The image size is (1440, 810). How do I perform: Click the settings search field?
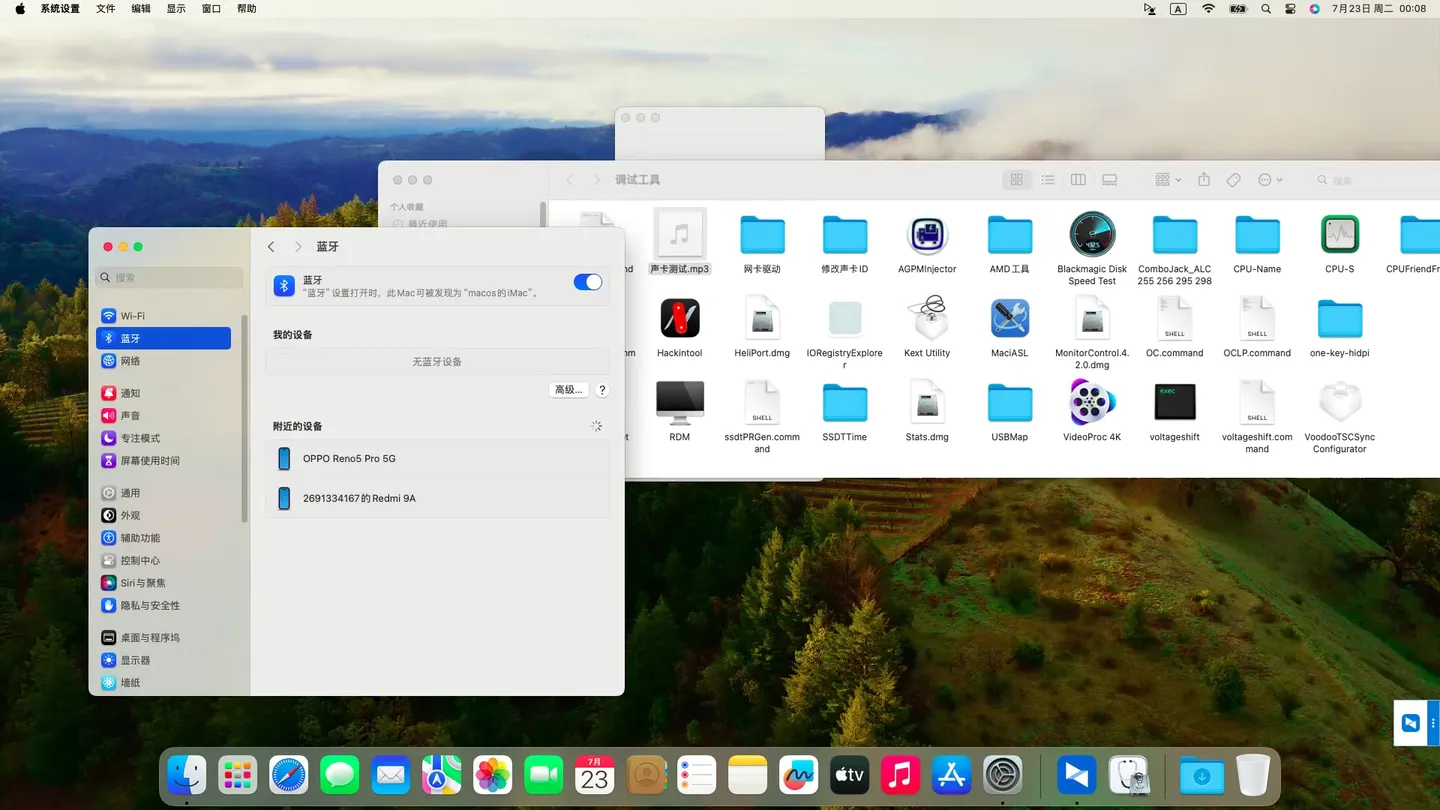pyautogui.click(x=170, y=277)
